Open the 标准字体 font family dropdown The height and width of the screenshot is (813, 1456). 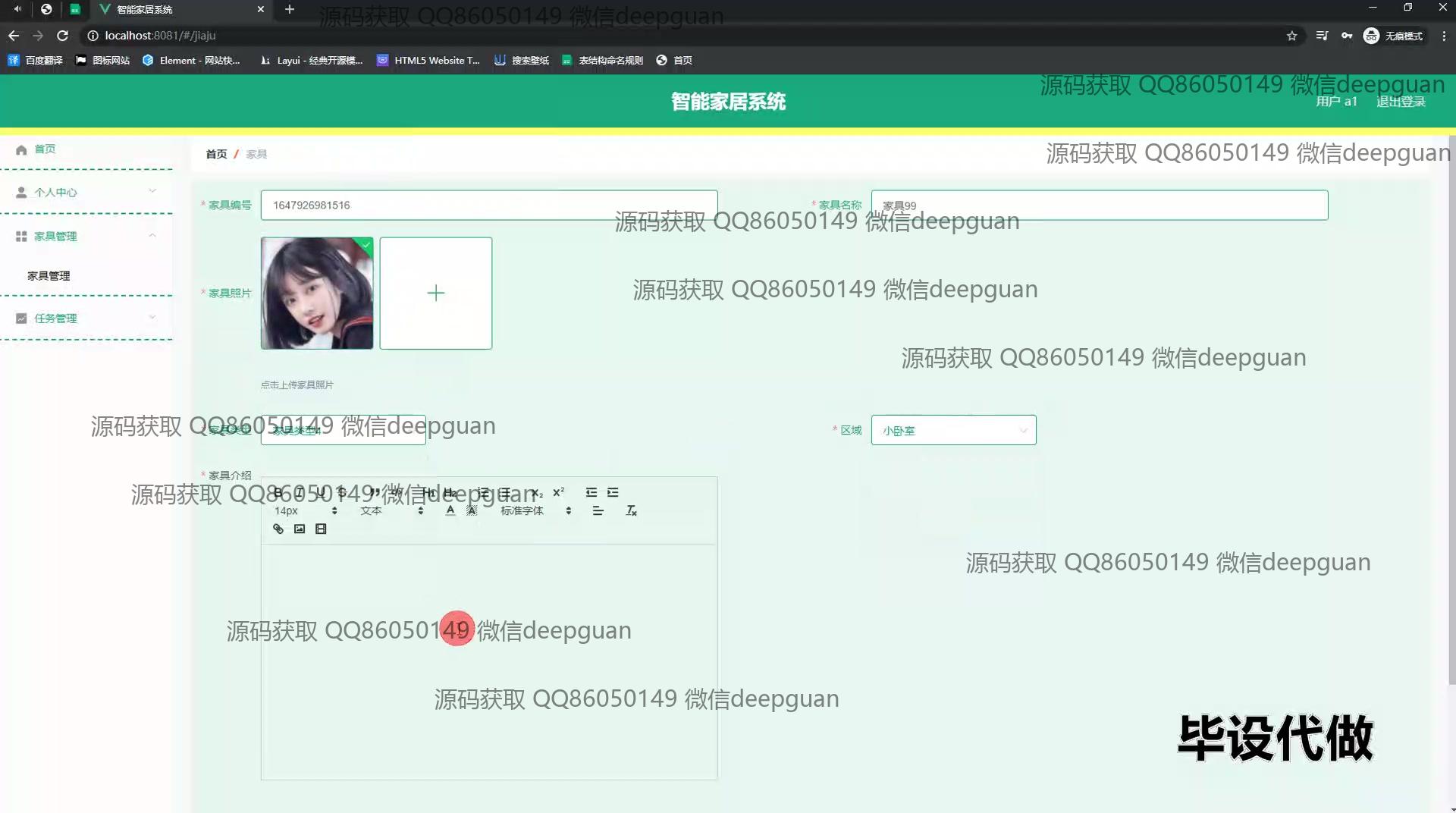coord(535,511)
